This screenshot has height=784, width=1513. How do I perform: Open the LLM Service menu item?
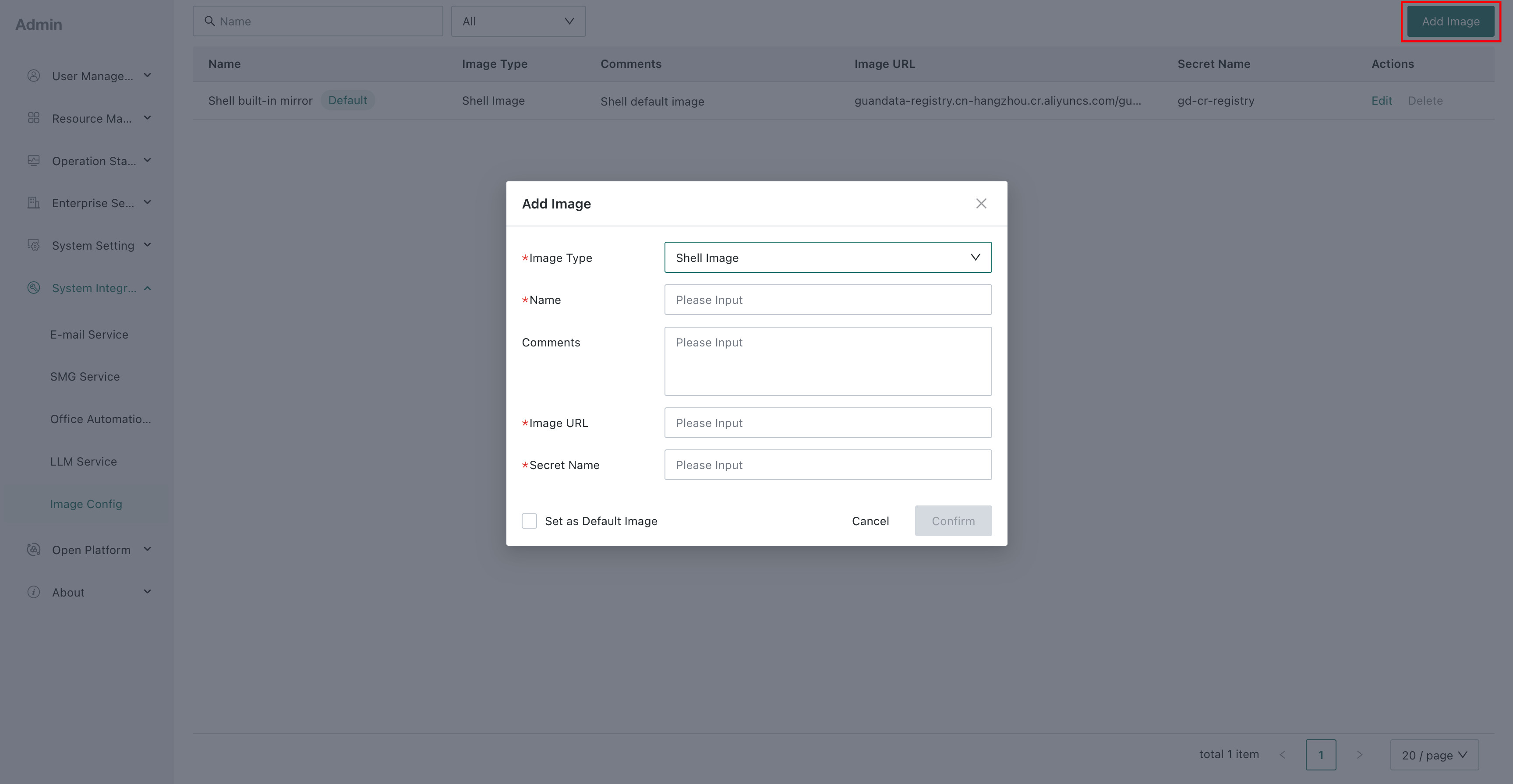point(83,462)
